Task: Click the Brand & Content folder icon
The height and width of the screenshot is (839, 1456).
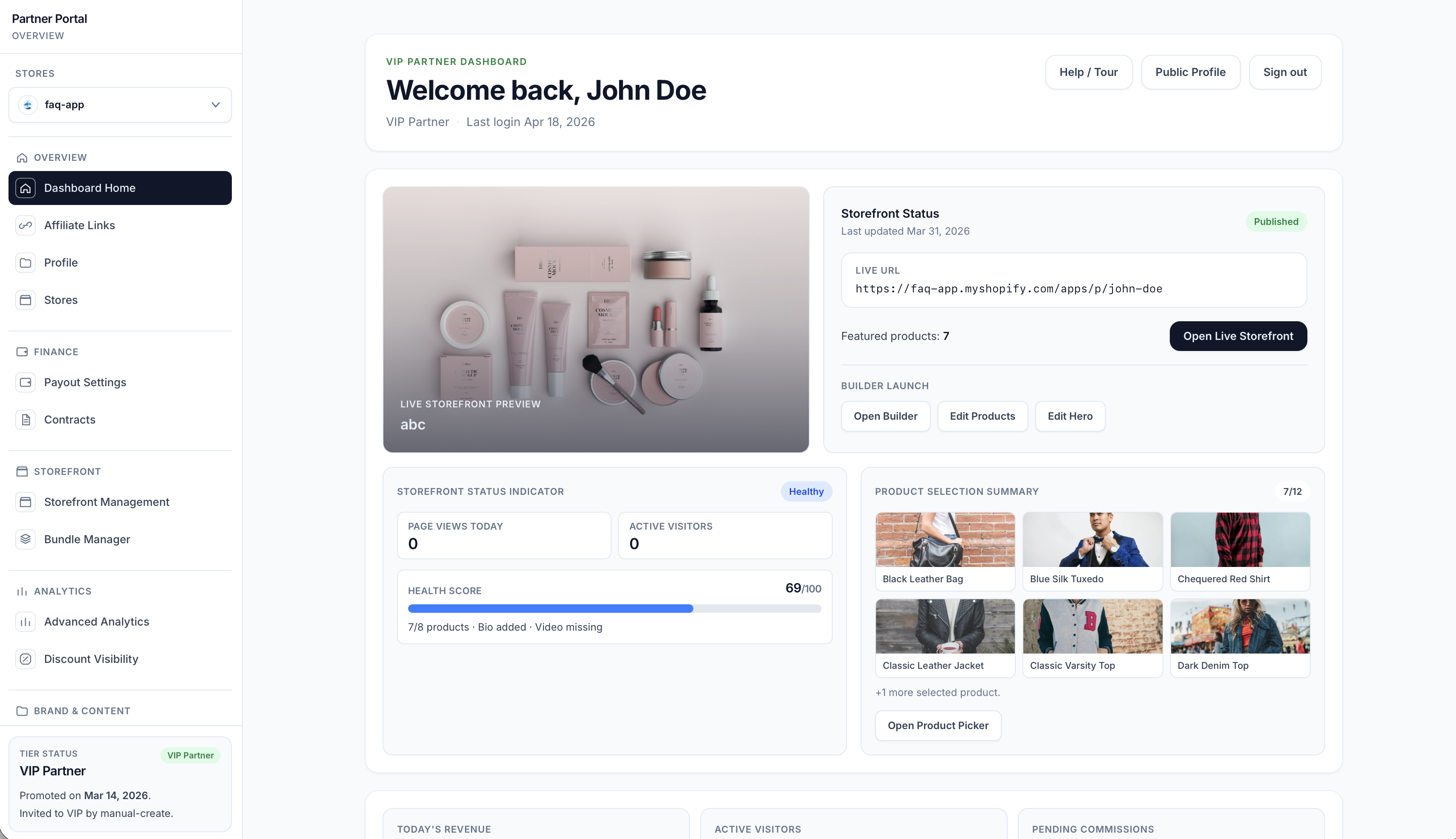Action: [x=22, y=711]
